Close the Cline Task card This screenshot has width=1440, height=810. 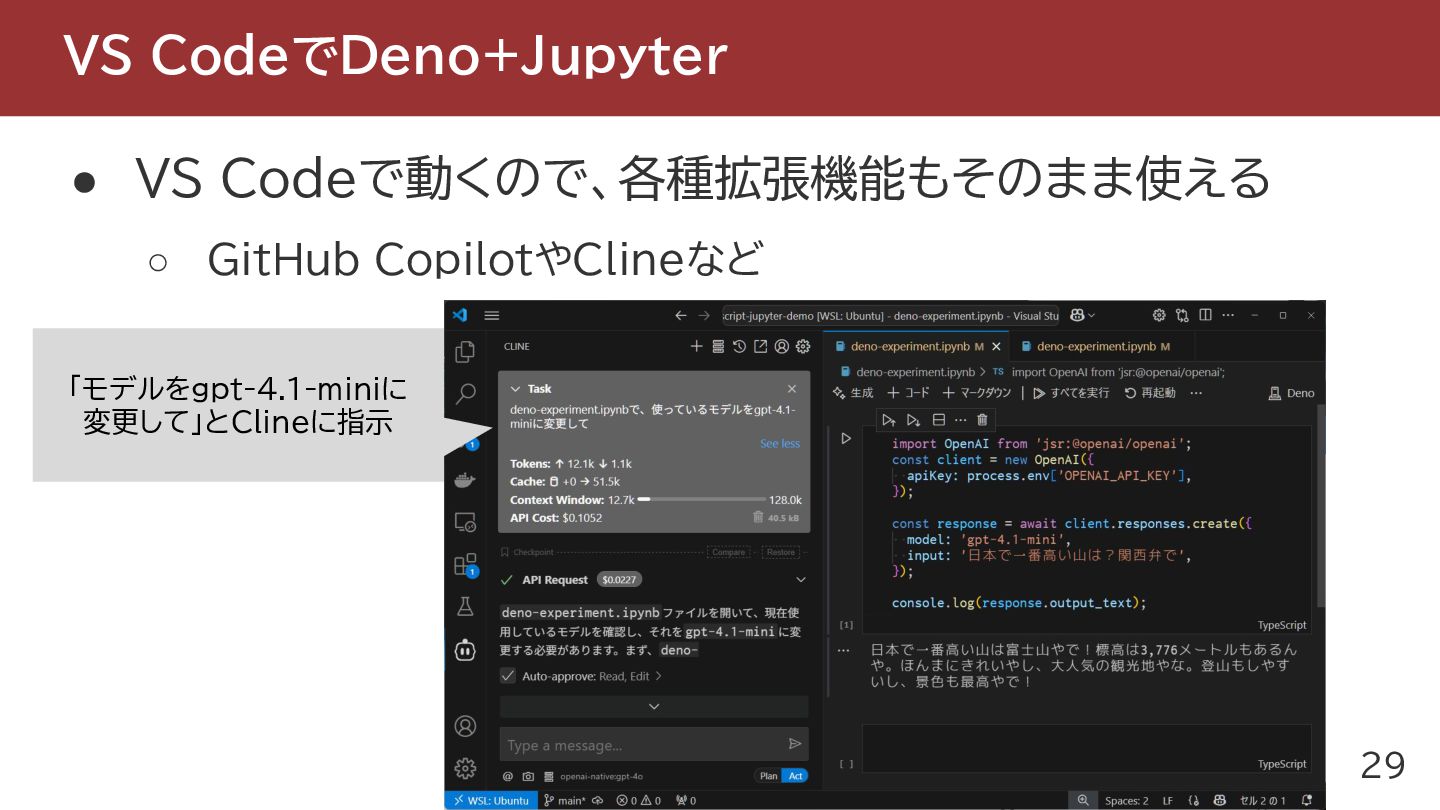click(x=792, y=388)
